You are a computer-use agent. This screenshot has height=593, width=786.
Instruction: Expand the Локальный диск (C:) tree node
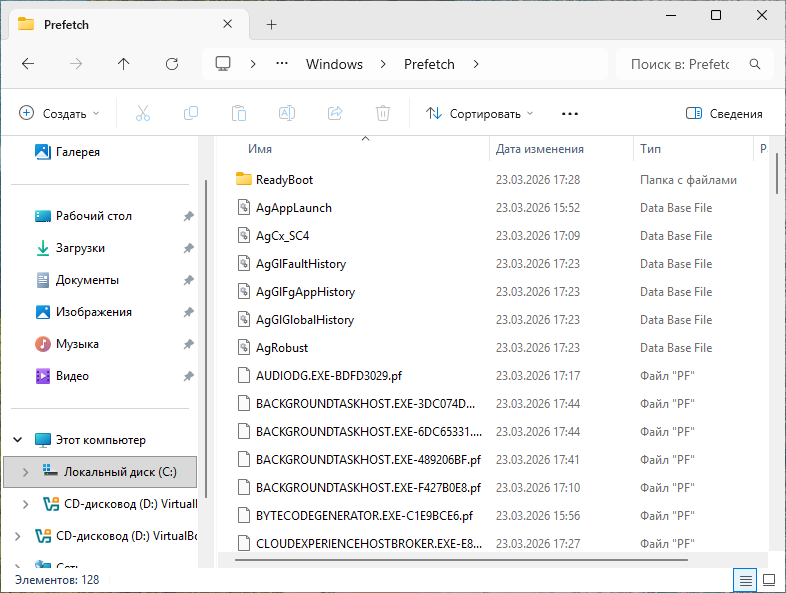[26, 471]
